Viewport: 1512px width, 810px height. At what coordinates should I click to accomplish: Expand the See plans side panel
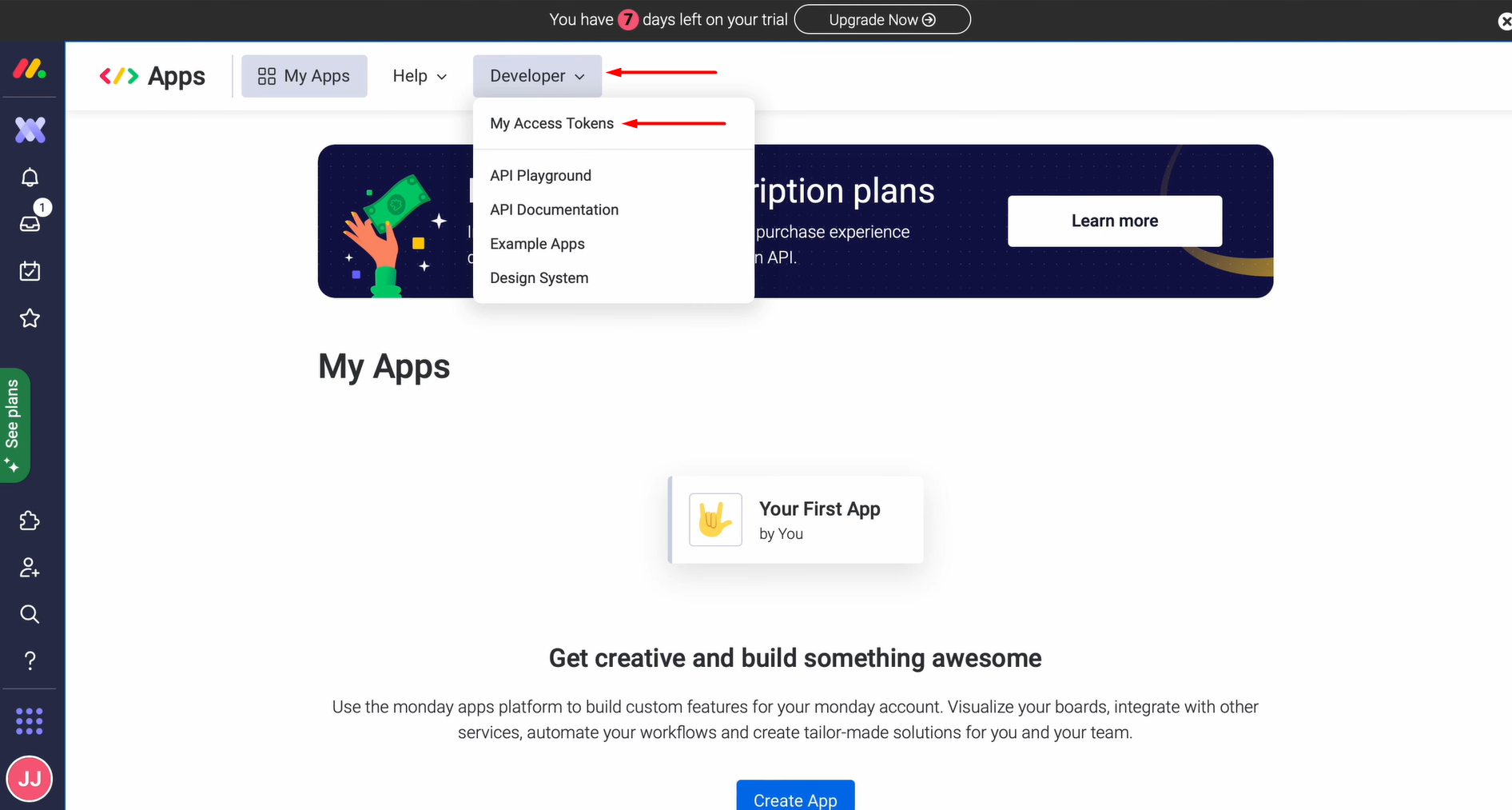[14, 425]
